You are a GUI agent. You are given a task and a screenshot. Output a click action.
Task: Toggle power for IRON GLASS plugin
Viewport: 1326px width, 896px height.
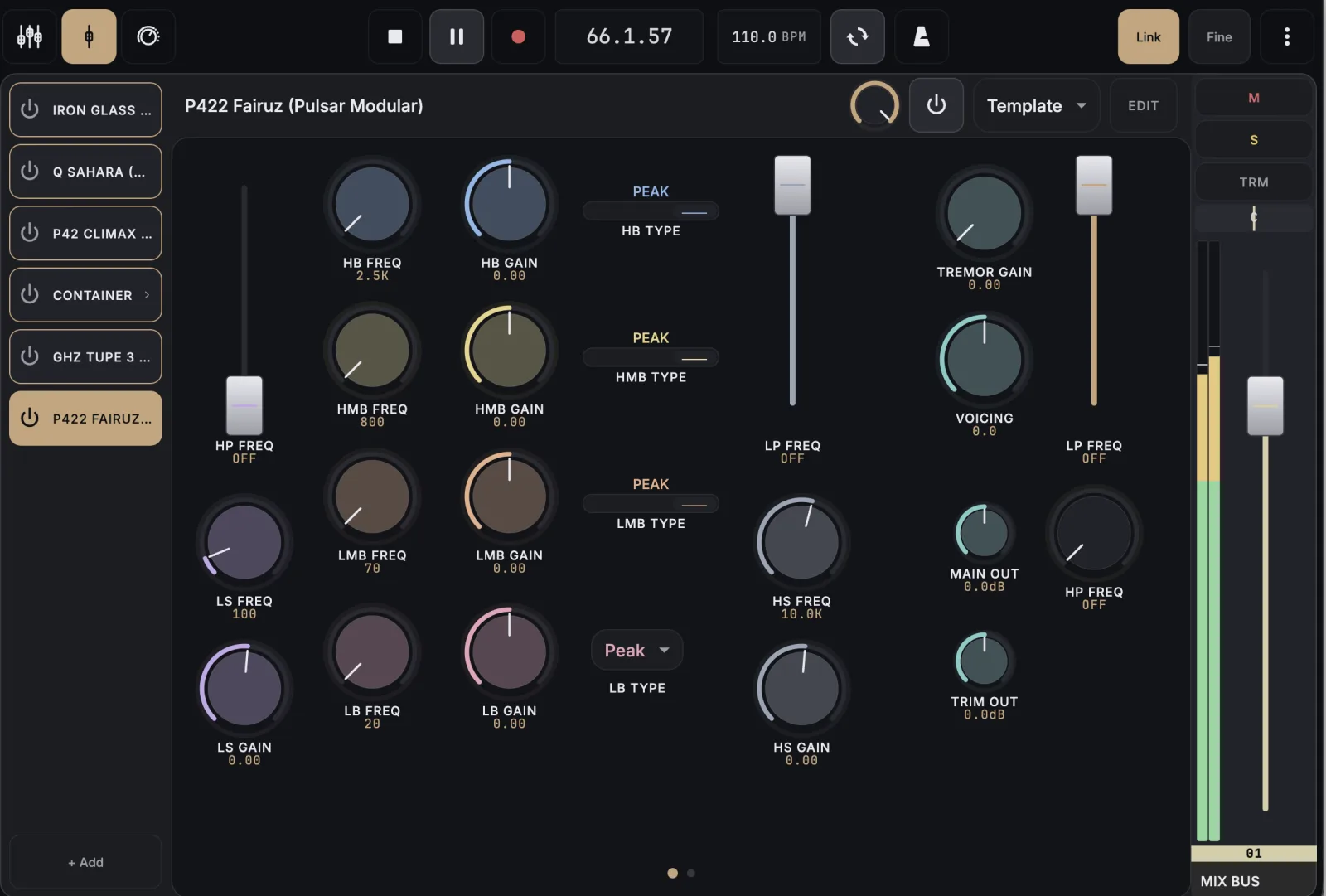tap(30, 109)
